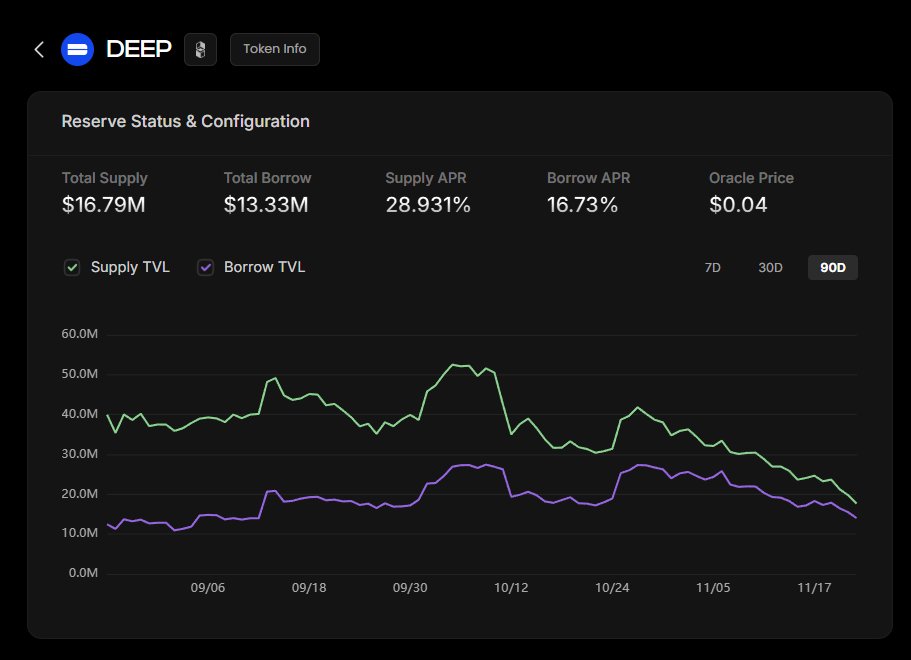Click the Borrow TVL legend label
The image size is (911, 660).
pyautogui.click(x=264, y=267)
